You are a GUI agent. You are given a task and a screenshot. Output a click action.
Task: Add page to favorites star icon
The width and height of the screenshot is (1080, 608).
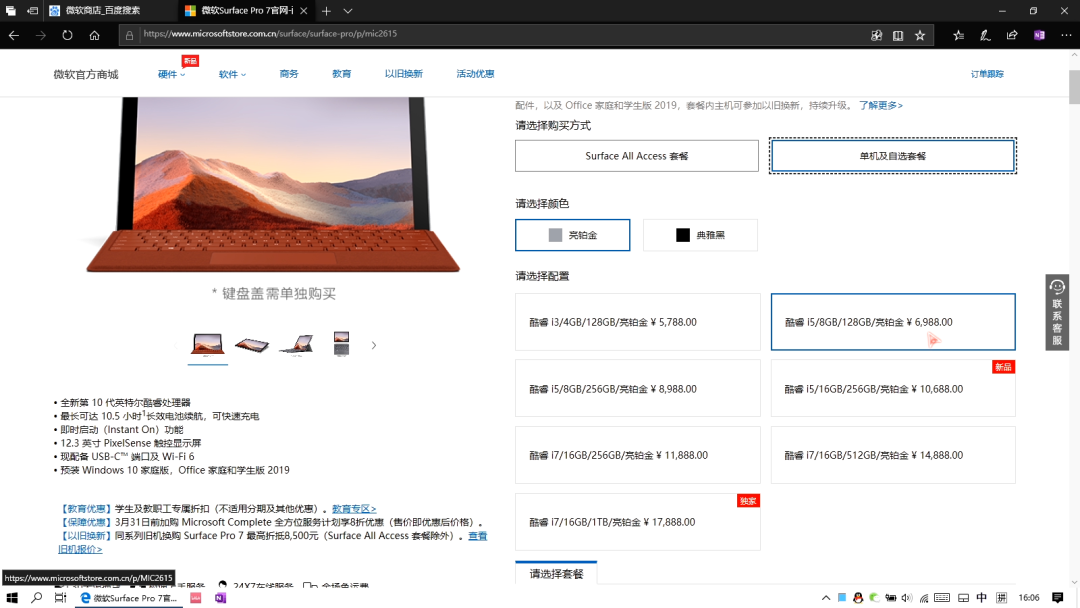pyautogui.click(x=920, y=35)
